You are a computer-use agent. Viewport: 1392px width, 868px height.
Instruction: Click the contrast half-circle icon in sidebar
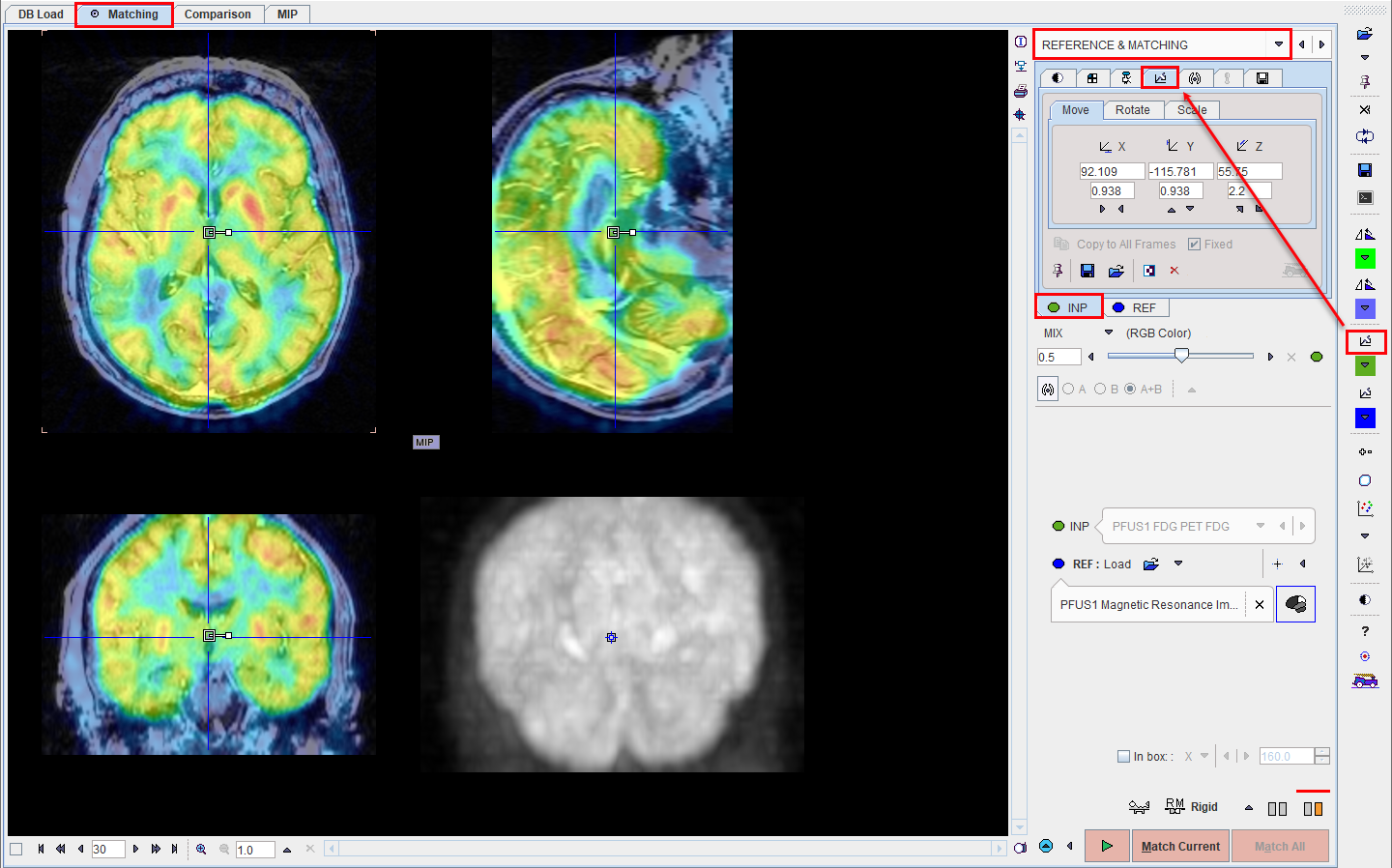1365,600
